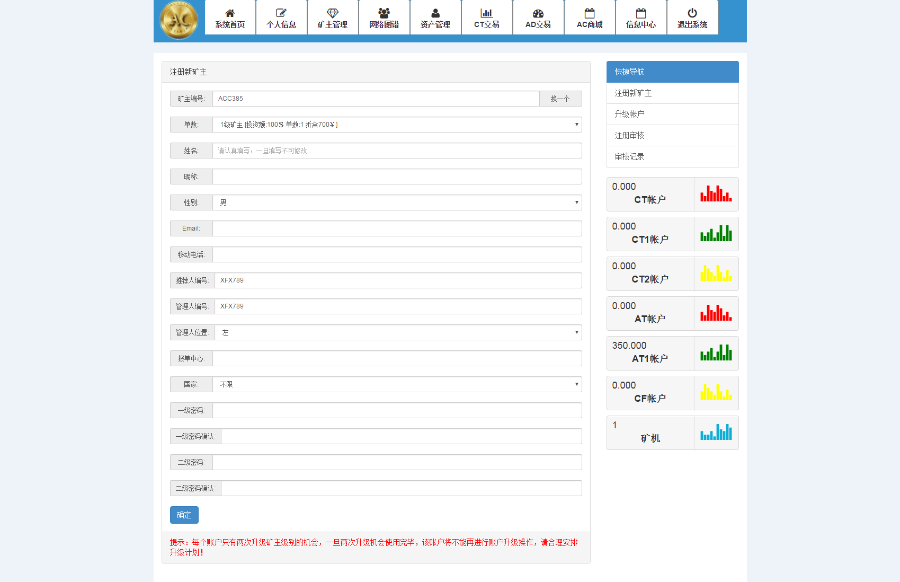The height and width of the screenshot is (582, 900).
Task: Select 注册审核 in the quick navigation
Action: coord(672,135)
